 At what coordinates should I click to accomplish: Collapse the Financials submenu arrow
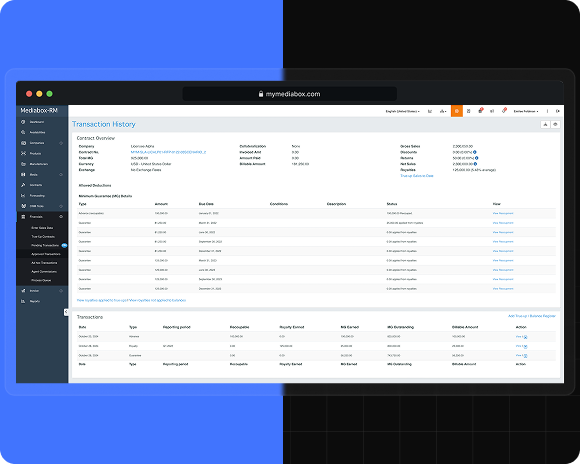[61, 216]
